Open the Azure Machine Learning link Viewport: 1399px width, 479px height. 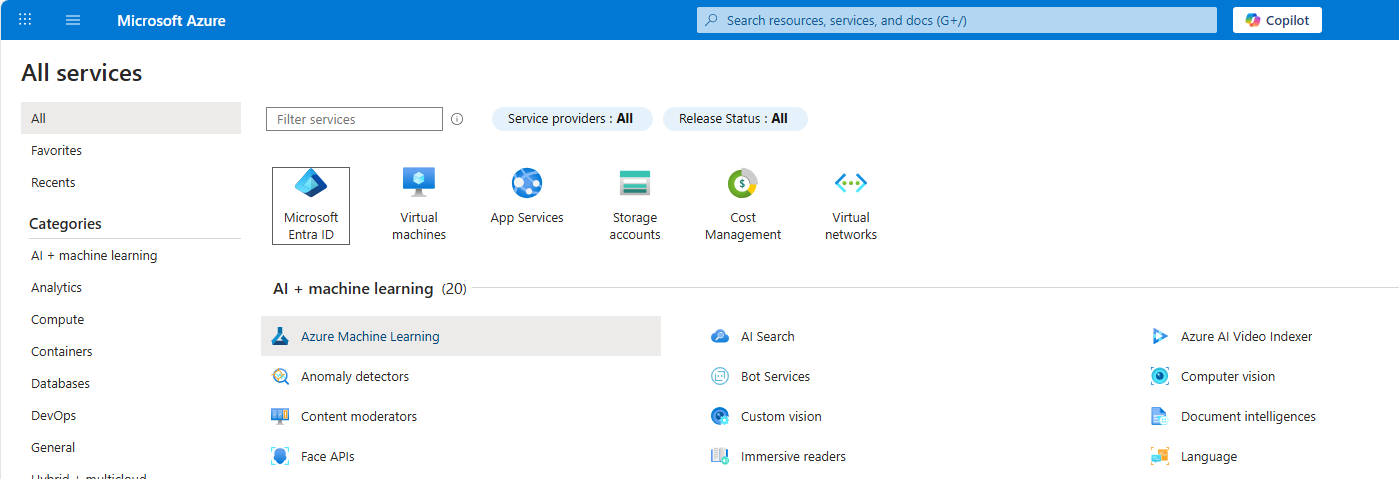pos(370,337)
